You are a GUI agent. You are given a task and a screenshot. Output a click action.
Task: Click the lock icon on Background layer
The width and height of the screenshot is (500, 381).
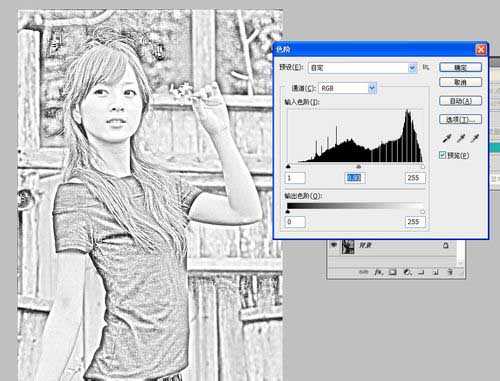pos(446,246)
